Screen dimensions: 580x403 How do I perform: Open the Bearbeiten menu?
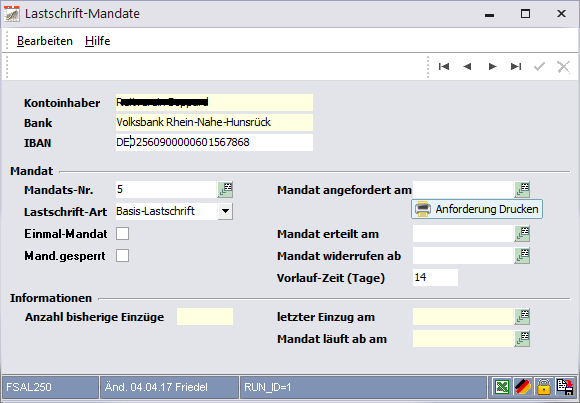point(45,41)
